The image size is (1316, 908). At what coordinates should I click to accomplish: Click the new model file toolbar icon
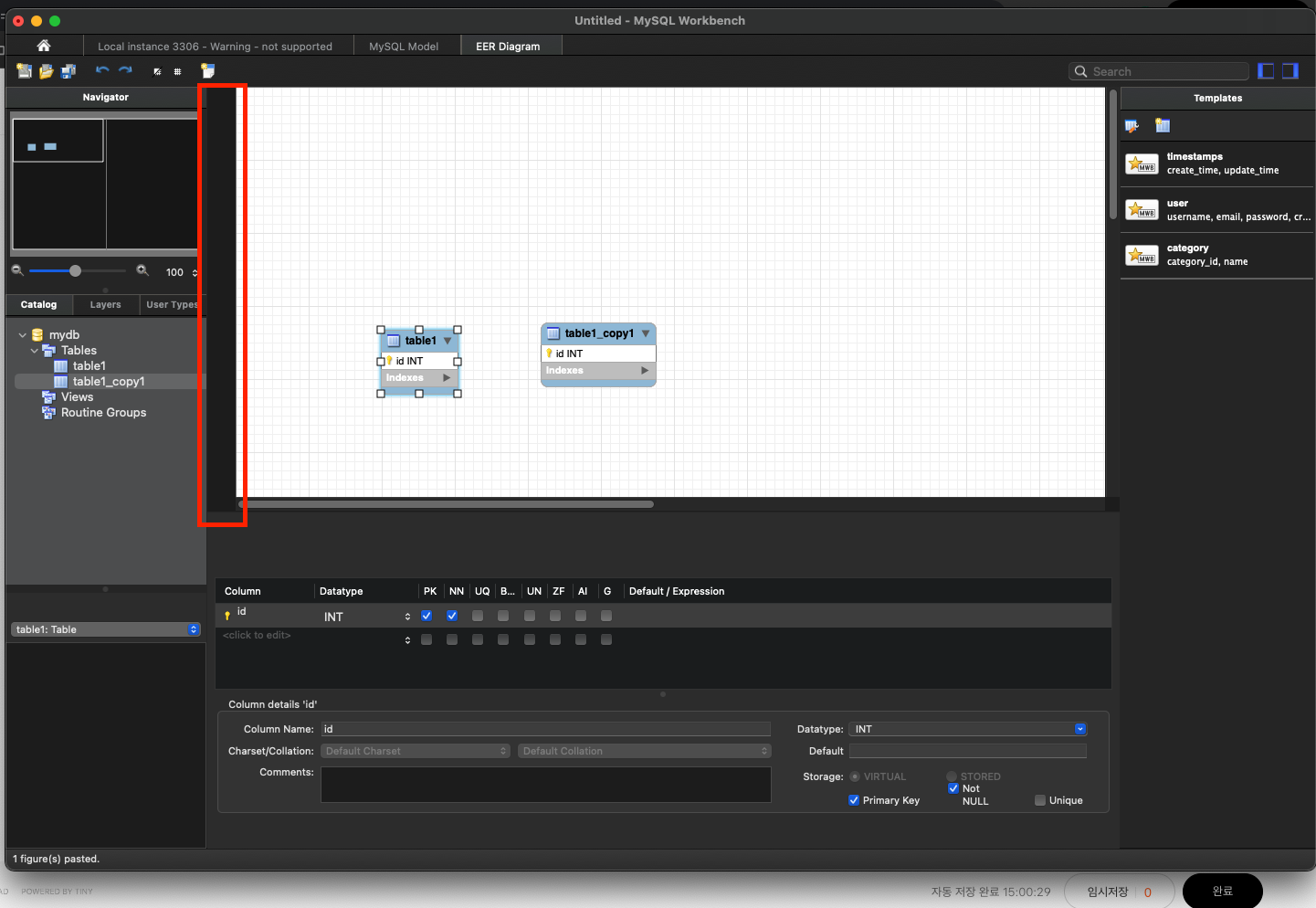click(x=24, y=70)
